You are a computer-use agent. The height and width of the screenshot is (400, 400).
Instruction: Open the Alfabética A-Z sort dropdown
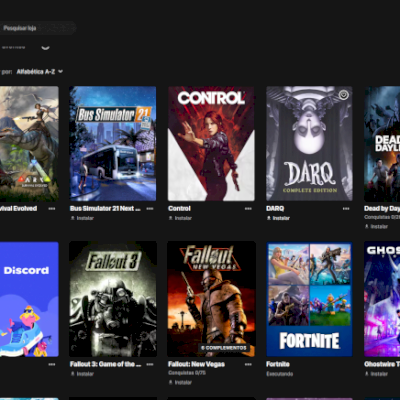40,72
